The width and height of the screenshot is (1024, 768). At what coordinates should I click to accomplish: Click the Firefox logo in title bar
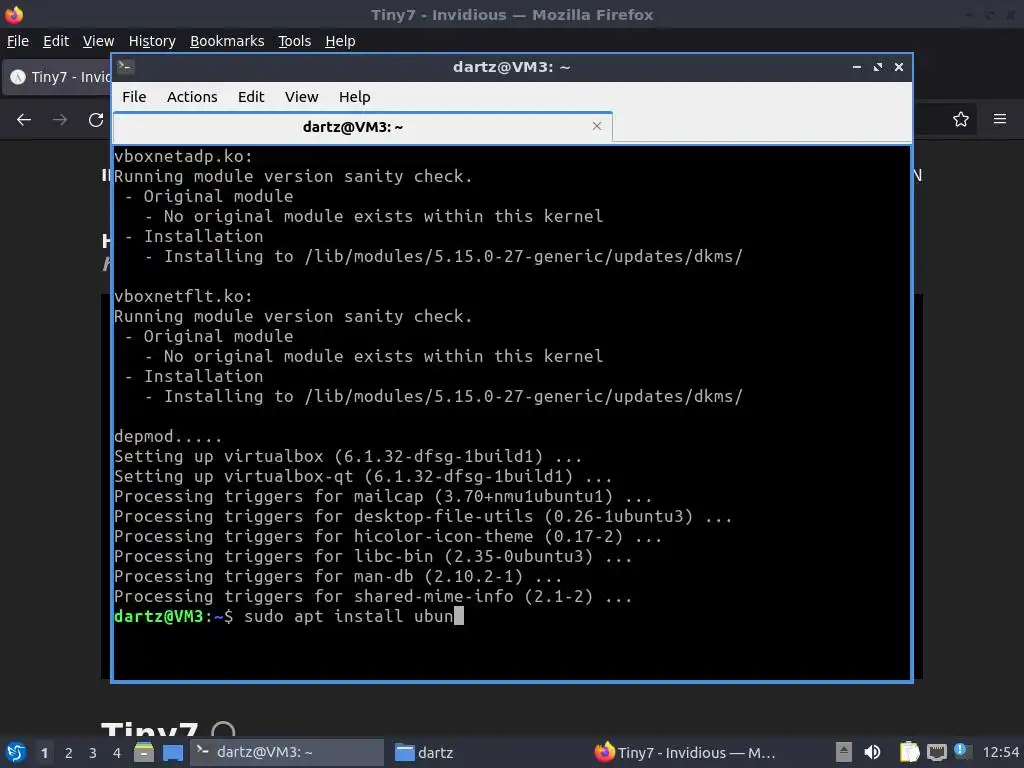[14, 14]
